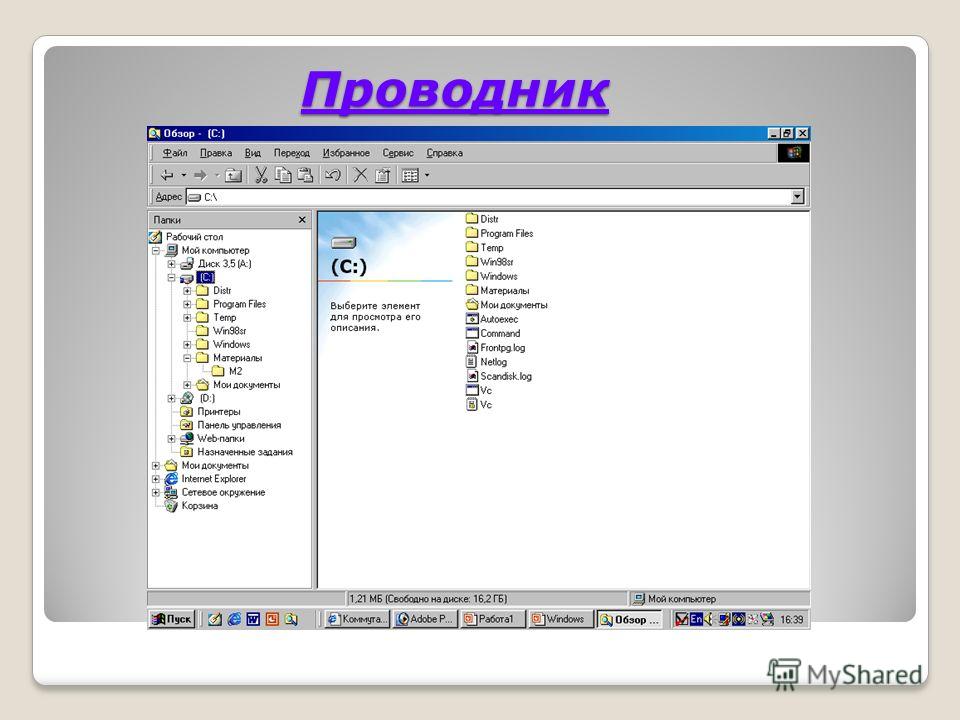Viewport: 960px width, 720px height.
Task: Open Properties from the toolbar
Action: 383,176
